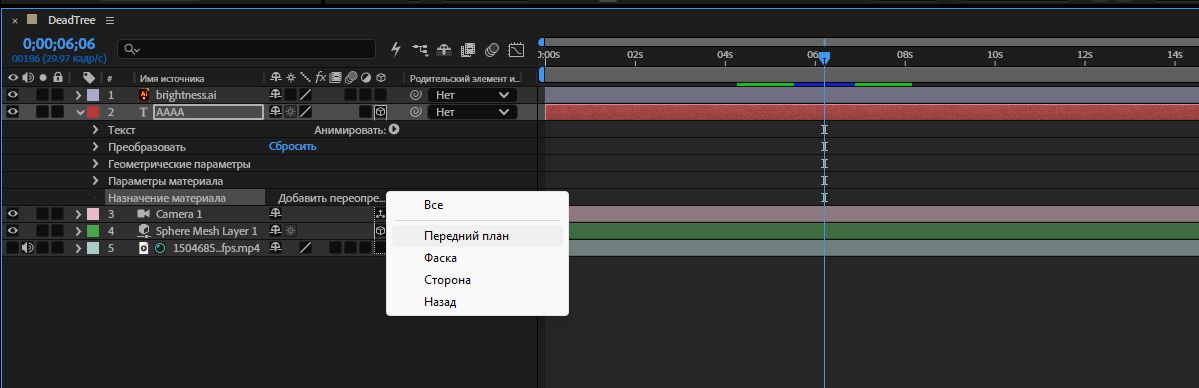Viewport: 1199px width, 388px height.
Task: Expand Параметры материала group
Action: pos(96,181)
